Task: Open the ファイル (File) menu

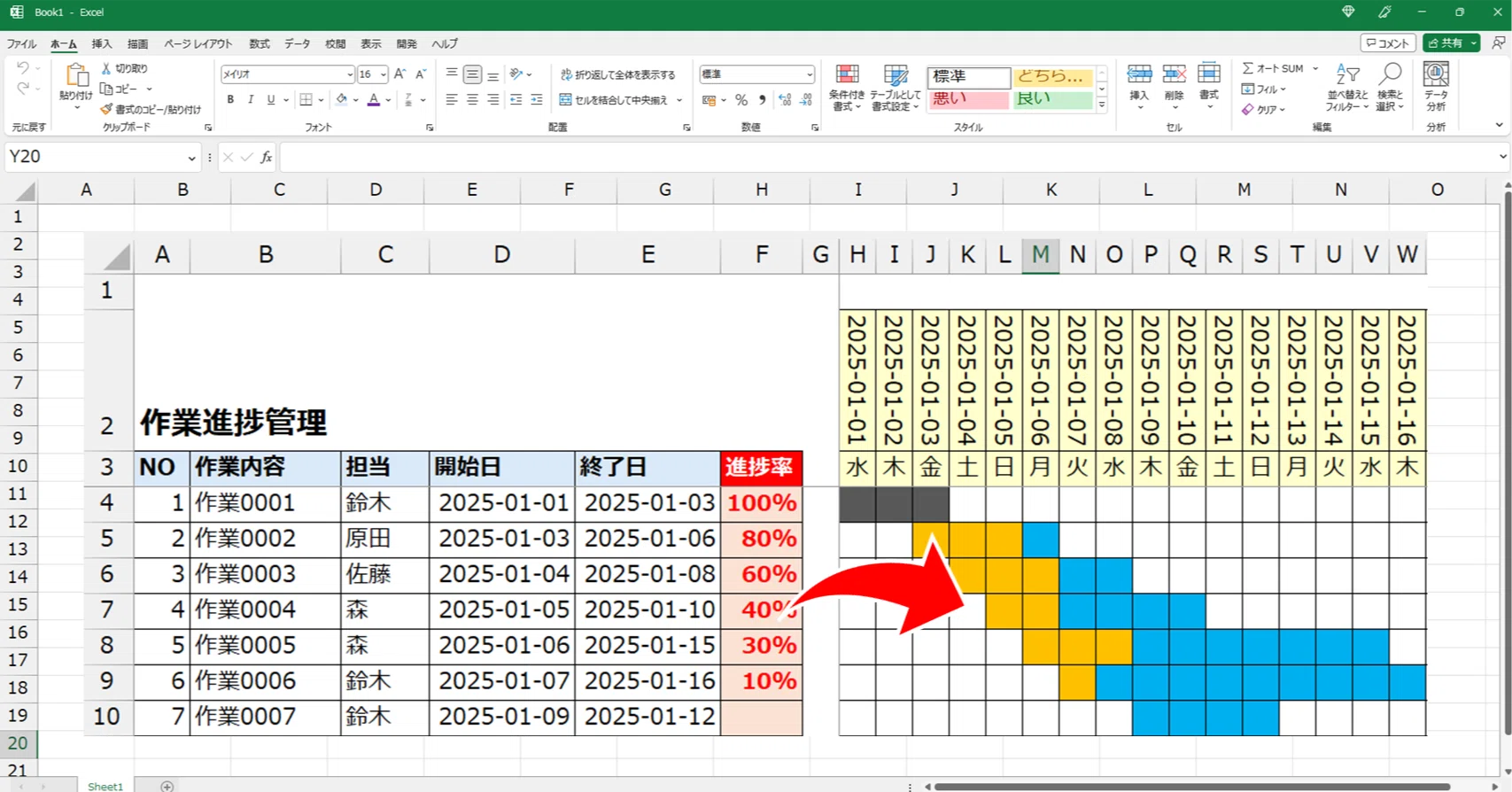Action: pyautogui.click(x=21, y=43)
